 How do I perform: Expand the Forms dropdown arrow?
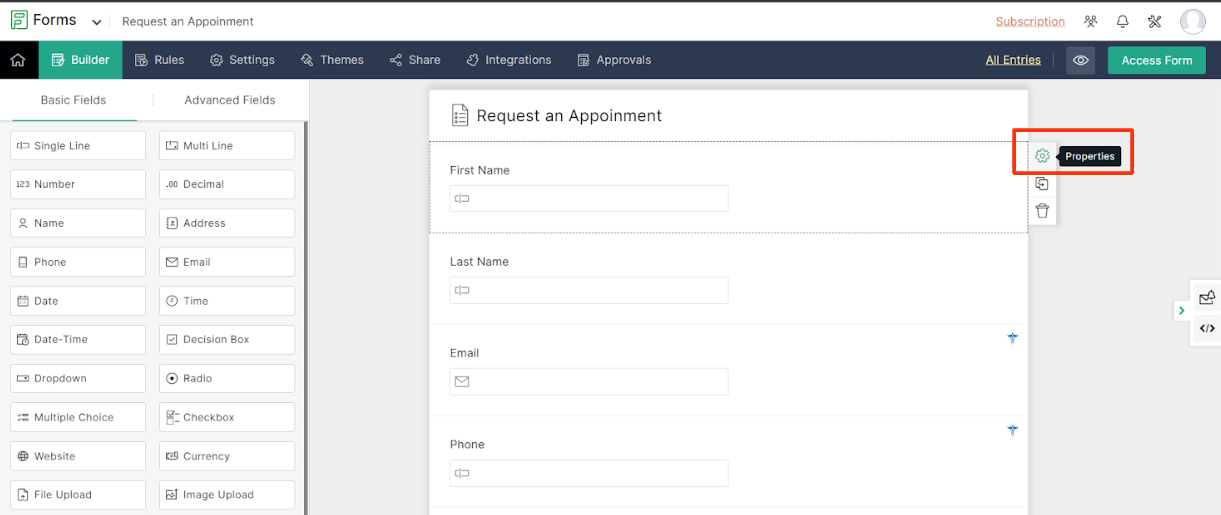point(96,22)
